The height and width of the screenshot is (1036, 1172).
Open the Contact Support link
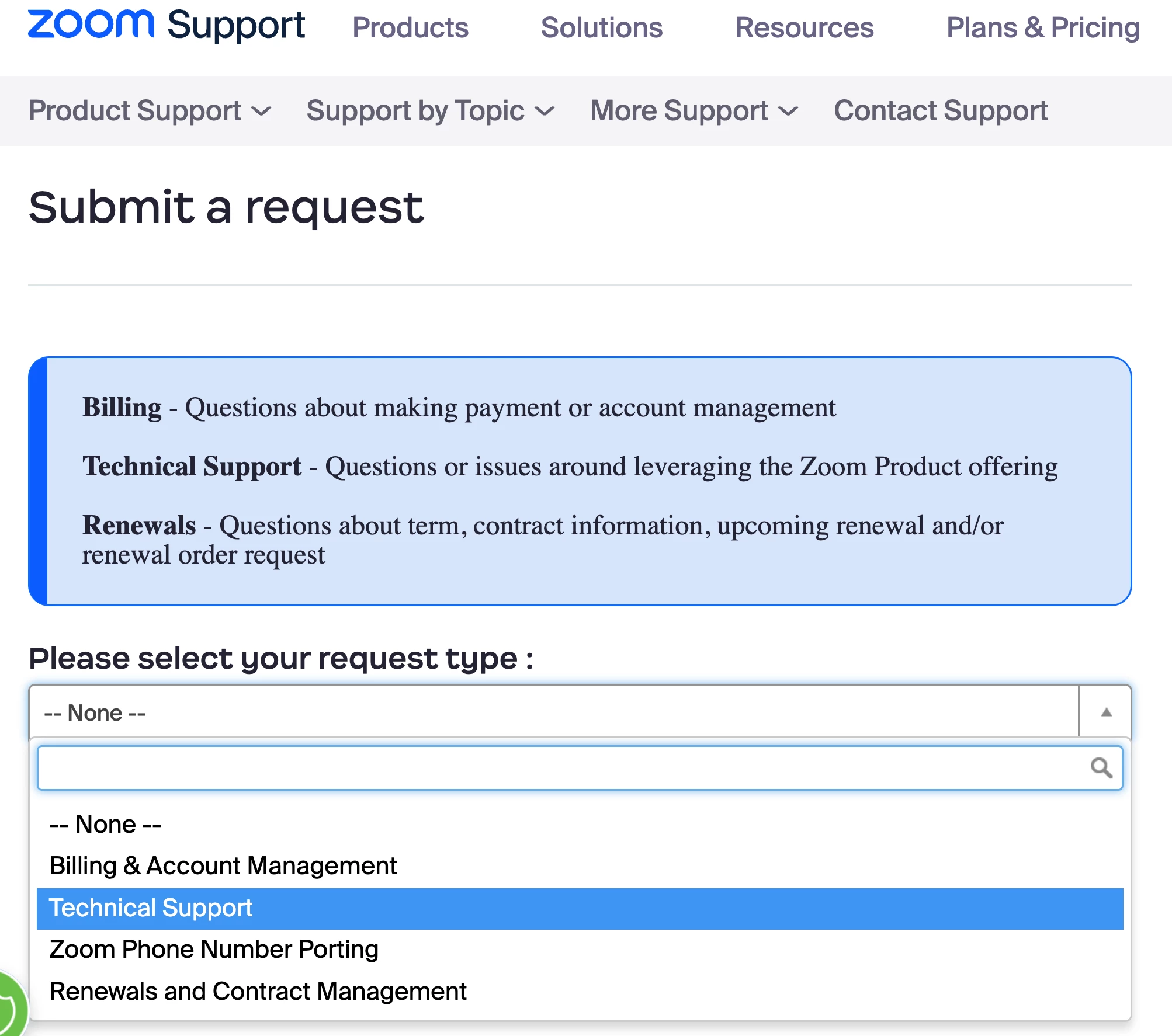point(941,111)
